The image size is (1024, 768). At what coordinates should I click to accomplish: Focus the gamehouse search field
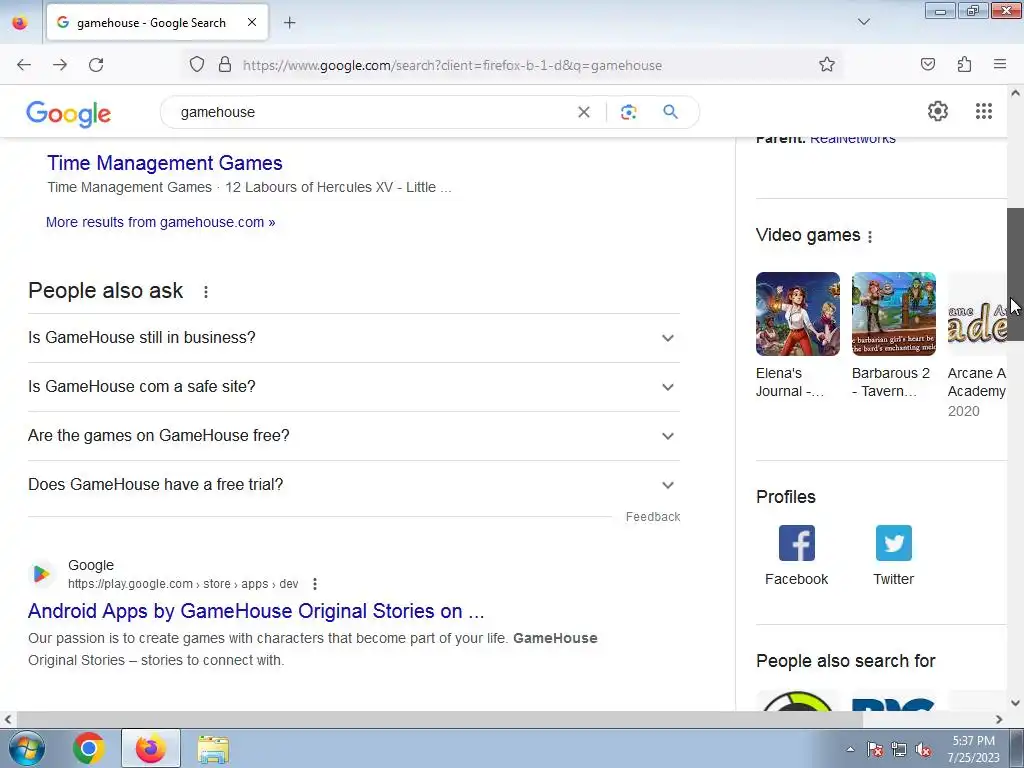pos(372,112)
